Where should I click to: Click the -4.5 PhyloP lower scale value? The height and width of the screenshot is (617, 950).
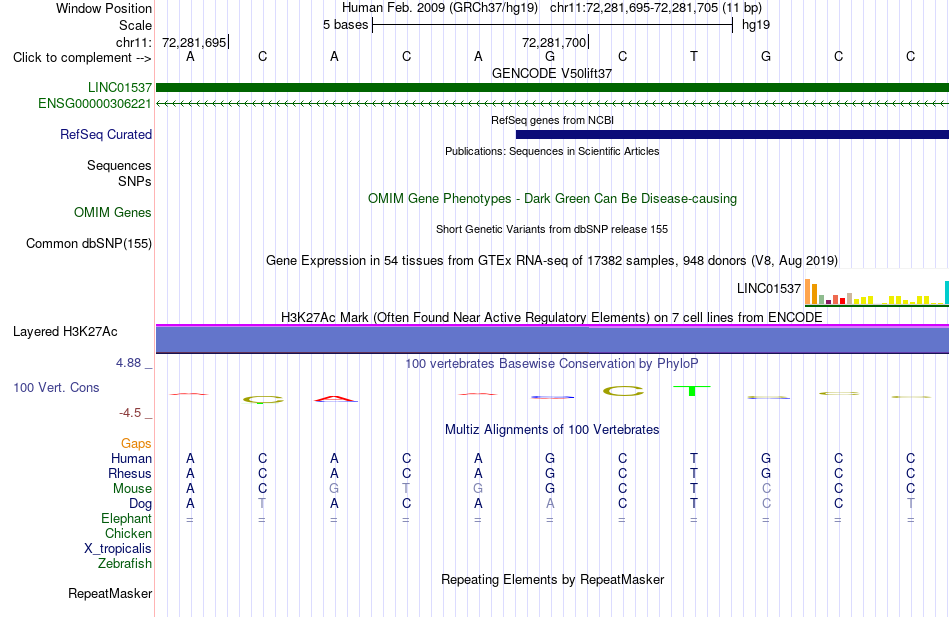pyautogui.click(x=130, y=413)
